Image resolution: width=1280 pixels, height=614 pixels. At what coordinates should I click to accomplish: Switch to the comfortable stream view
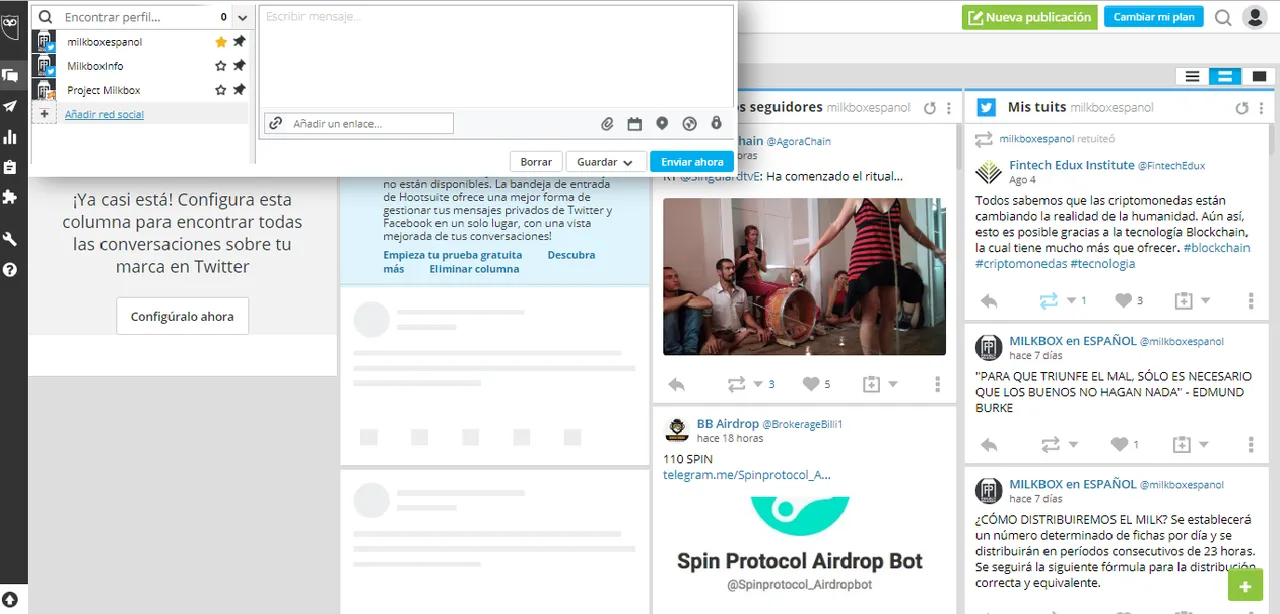(x=1258, y=77)
